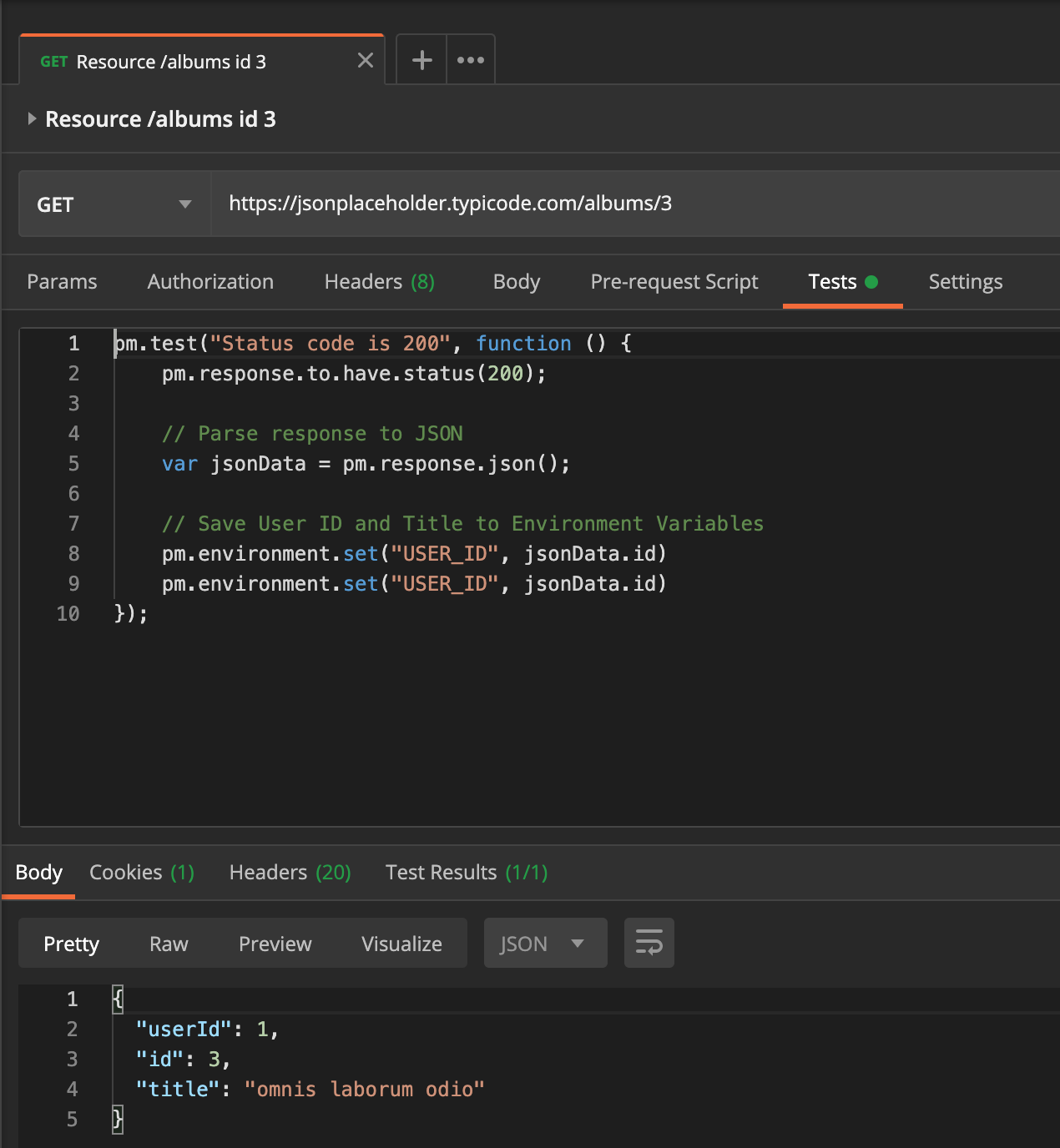Open the Pre-request Script tab
The height and width of the screenshot is (1148, 1060).
[674, 282]
